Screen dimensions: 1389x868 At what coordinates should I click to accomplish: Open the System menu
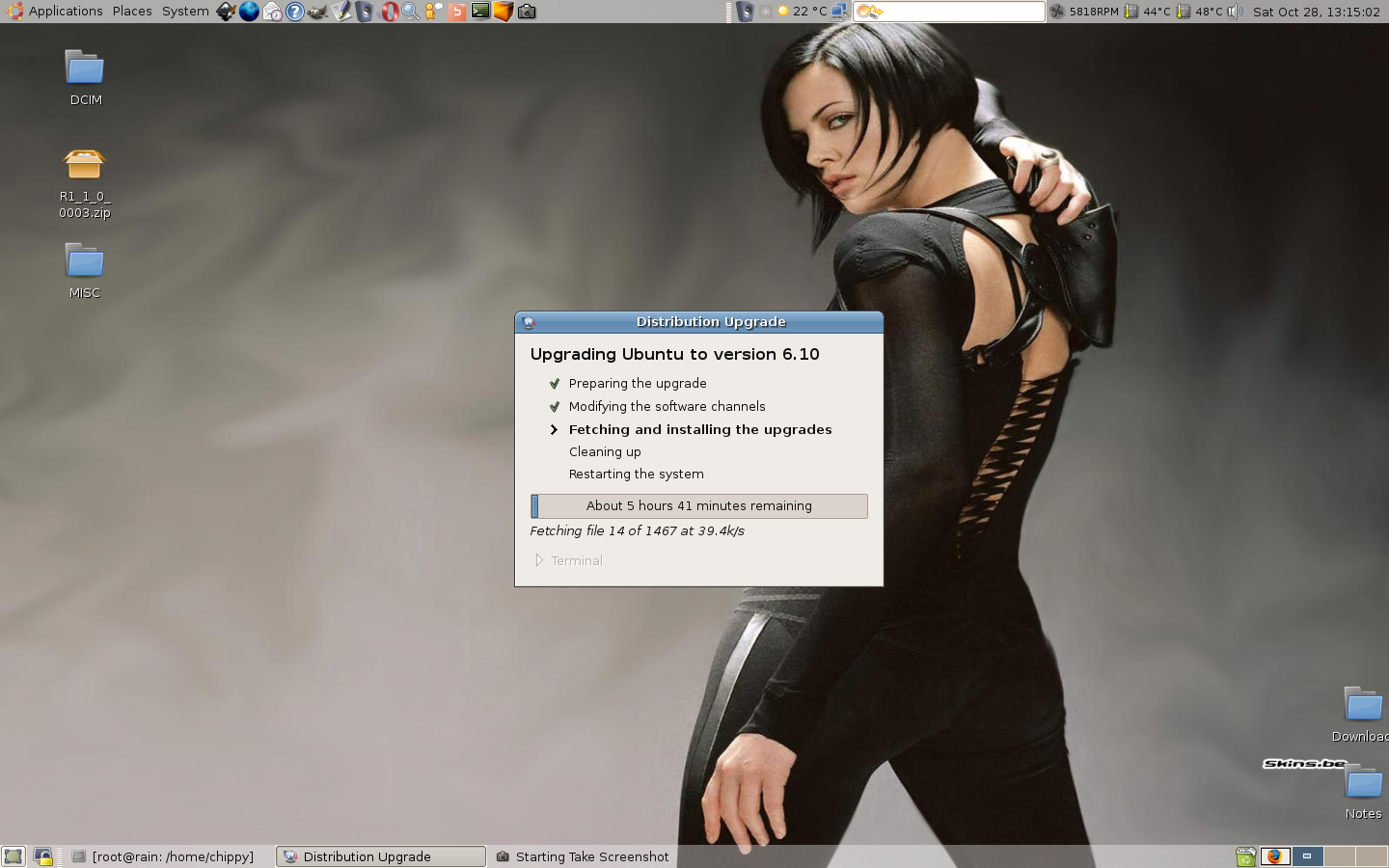click(185, 12)
